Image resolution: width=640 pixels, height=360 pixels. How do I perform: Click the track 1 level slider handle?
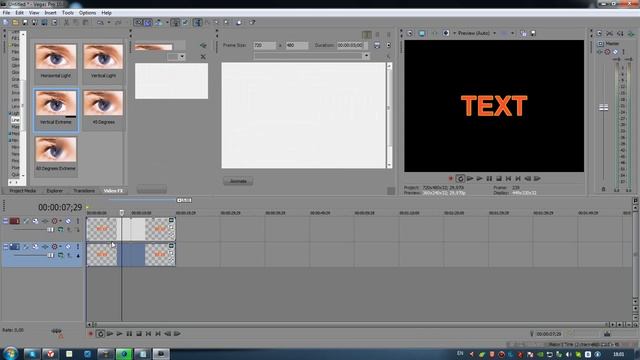click(x=50, y=230)
